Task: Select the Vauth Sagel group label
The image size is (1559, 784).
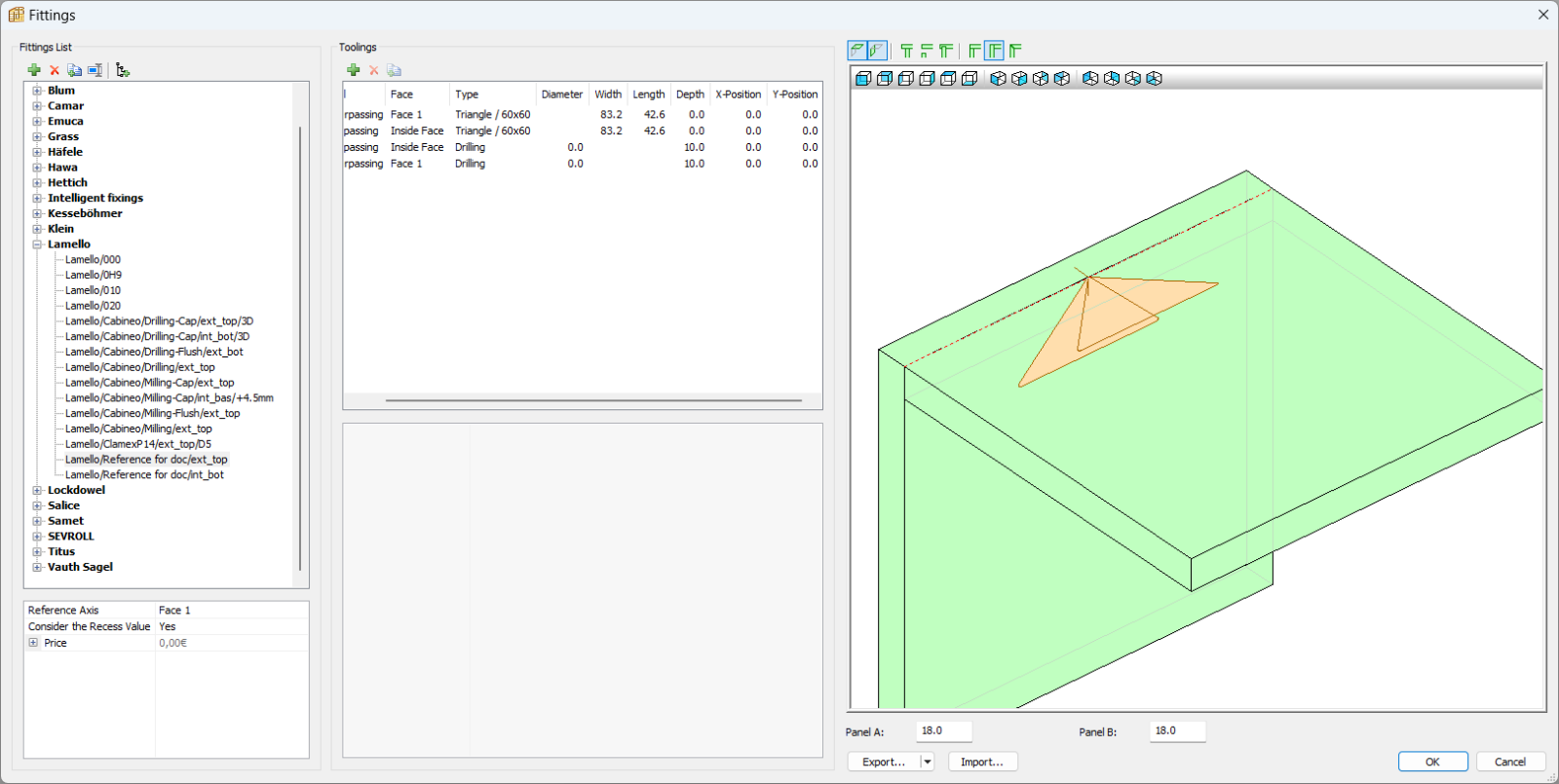Action: tap(80, 567)
